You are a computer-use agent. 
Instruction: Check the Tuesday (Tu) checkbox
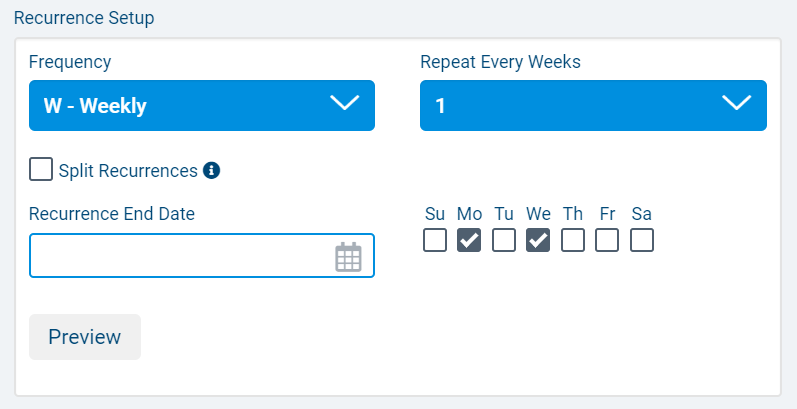(x=504, y=240)
